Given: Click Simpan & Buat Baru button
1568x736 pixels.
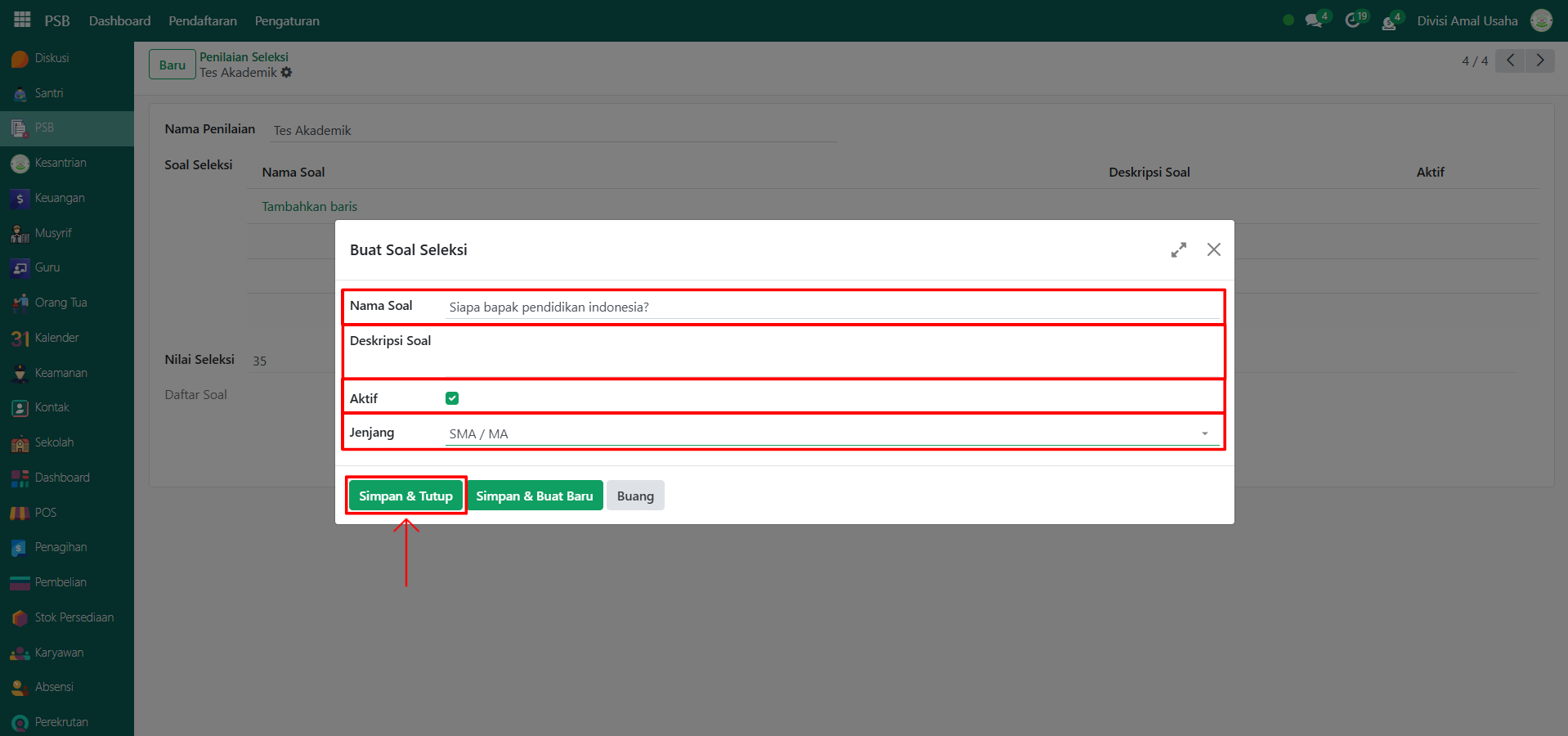Looking at the screenshot, I should click(535, 496).
